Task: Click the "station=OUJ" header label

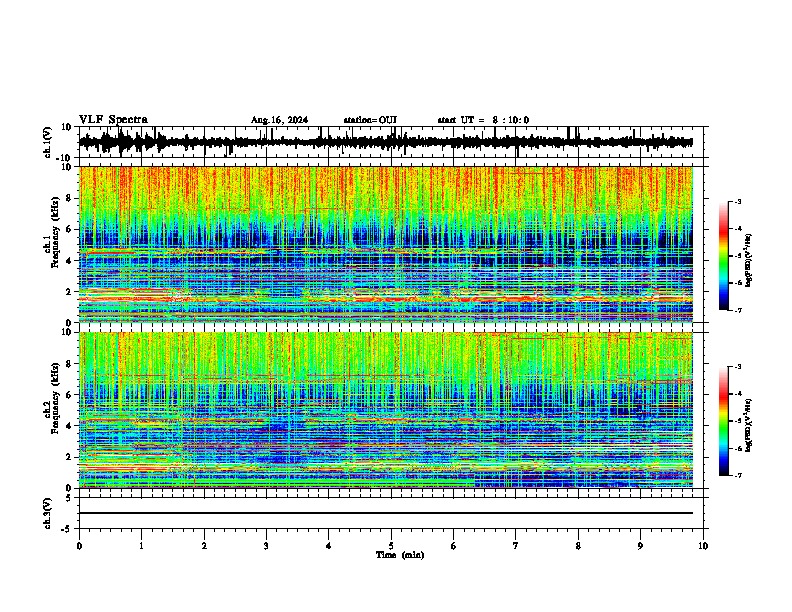Action: pyautogui.click(x=370, y=120)
